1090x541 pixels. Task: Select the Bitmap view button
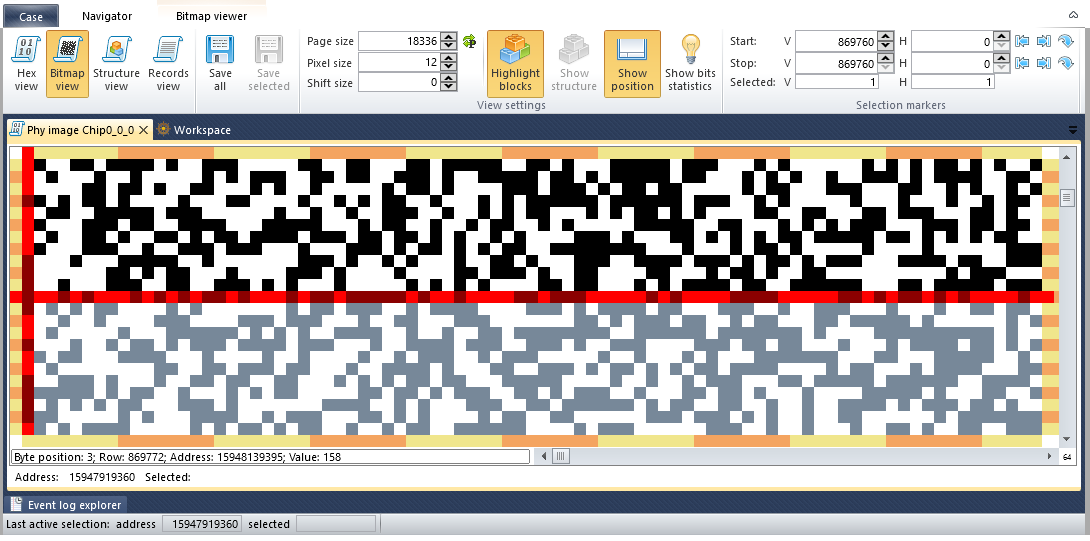point(67,64)
